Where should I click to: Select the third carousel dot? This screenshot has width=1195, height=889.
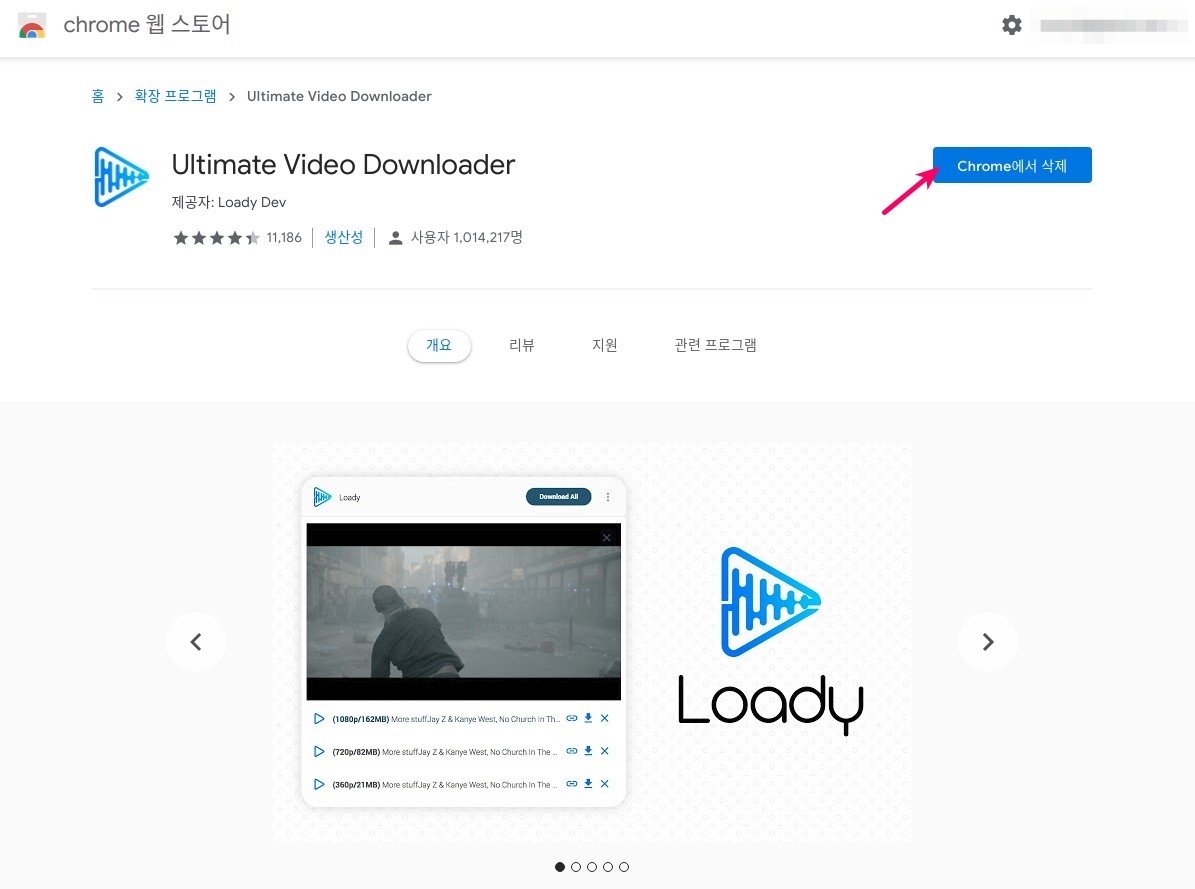tap(592, 867)
